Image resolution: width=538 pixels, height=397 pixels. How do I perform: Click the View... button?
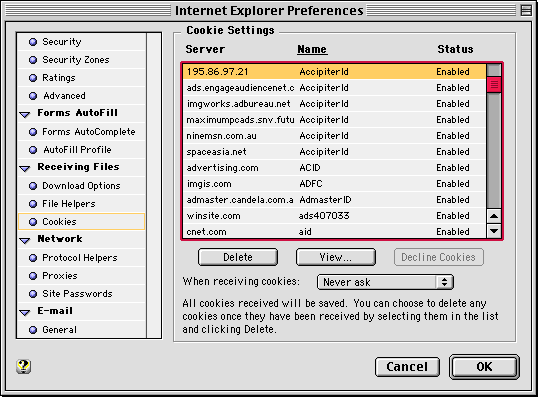(336, 257)
